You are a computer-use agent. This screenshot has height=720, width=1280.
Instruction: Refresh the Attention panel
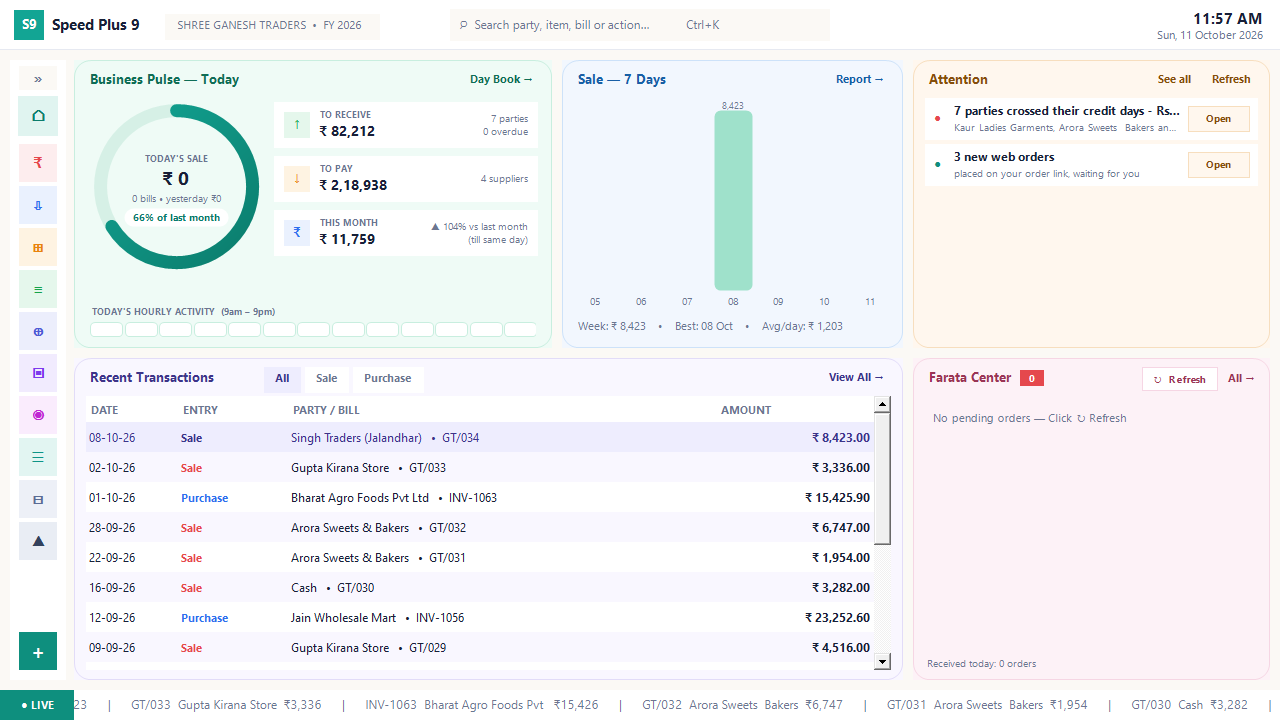coord(1231,80)
